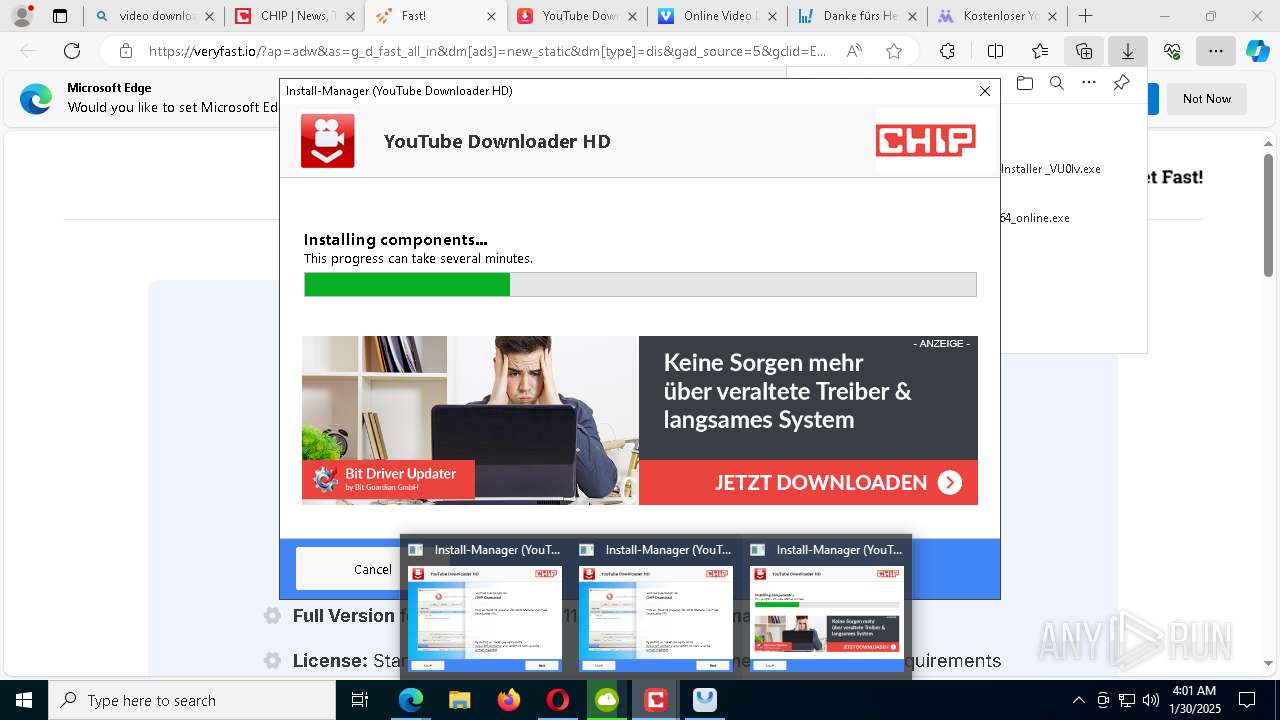1280x720 pixels.
Task: Click the Bit Driver Updater ad image
Action: point(470,420)
